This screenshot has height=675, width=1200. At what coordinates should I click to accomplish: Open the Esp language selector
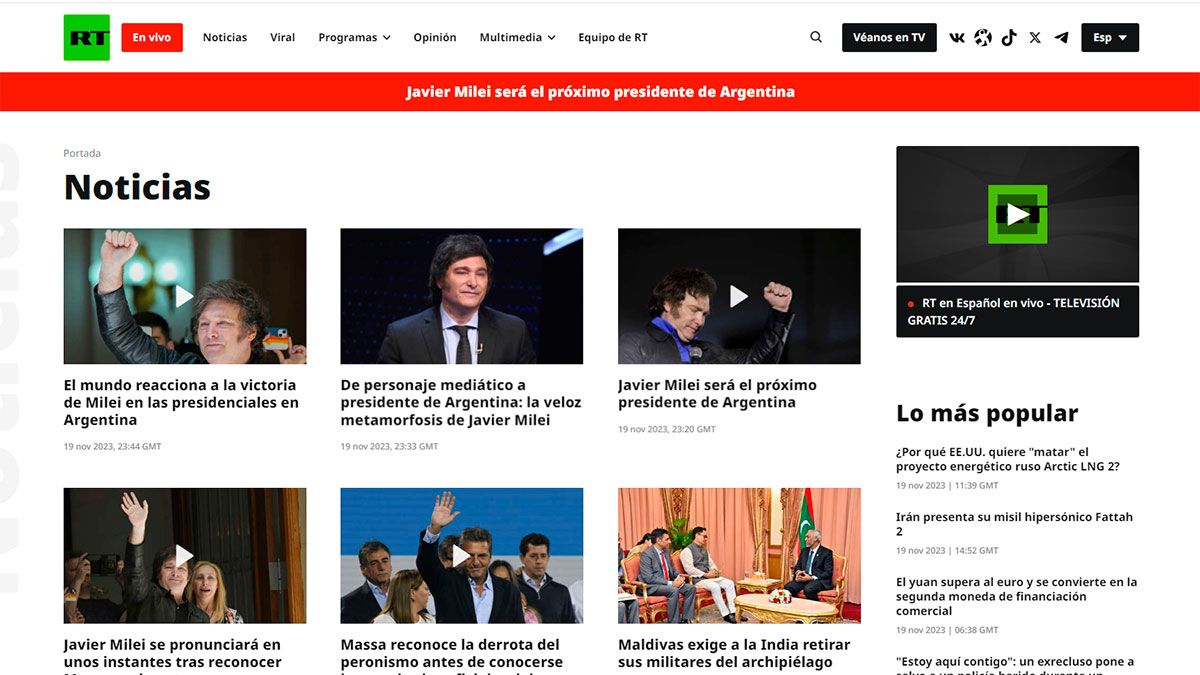tap(1109, 38)
